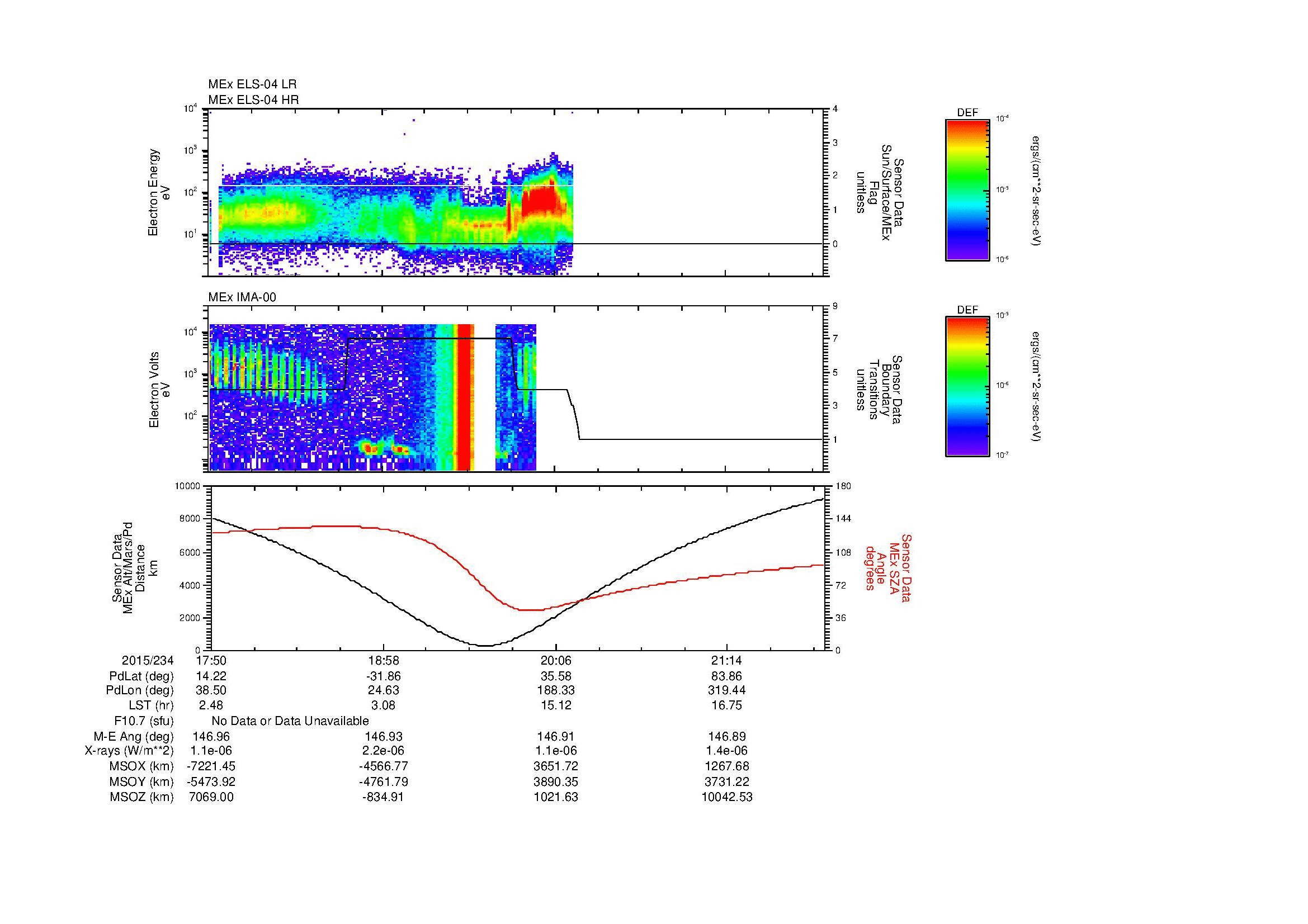Click the 'Electron Energy eV' axis label
1308x924 pixels.
159,192
